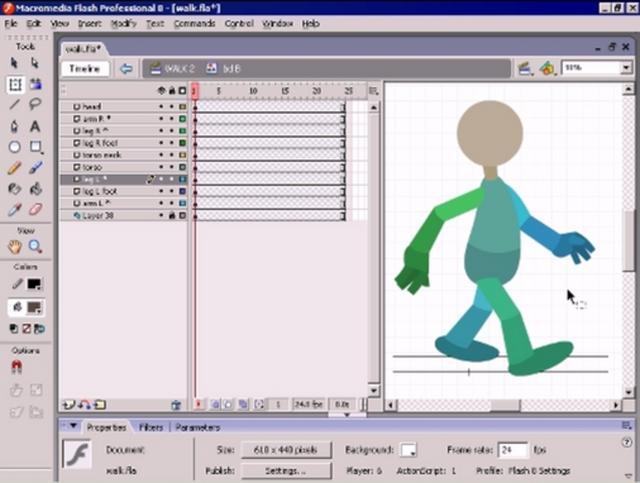Click the Edit Scene icon

click(525, 69)
